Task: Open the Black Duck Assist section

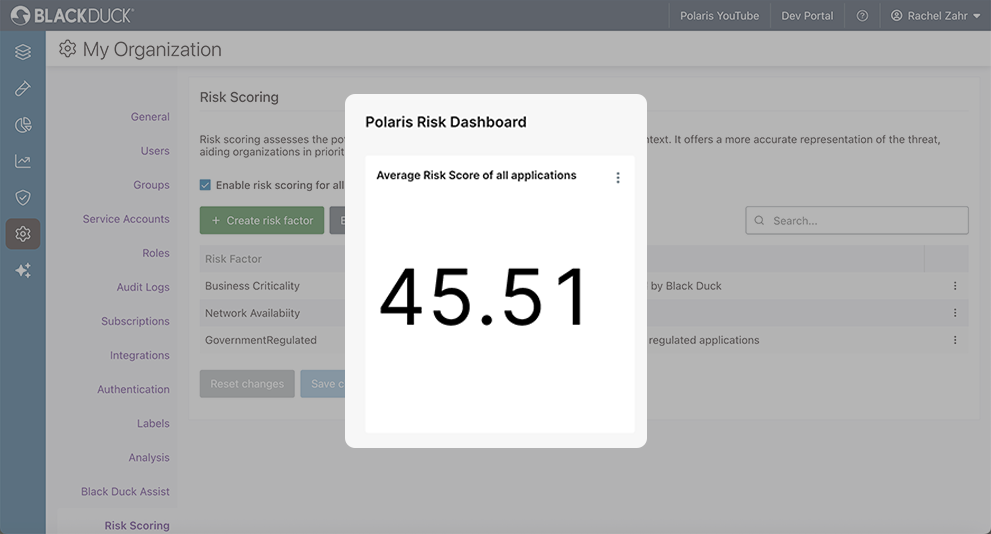Action: pos(125,492)
